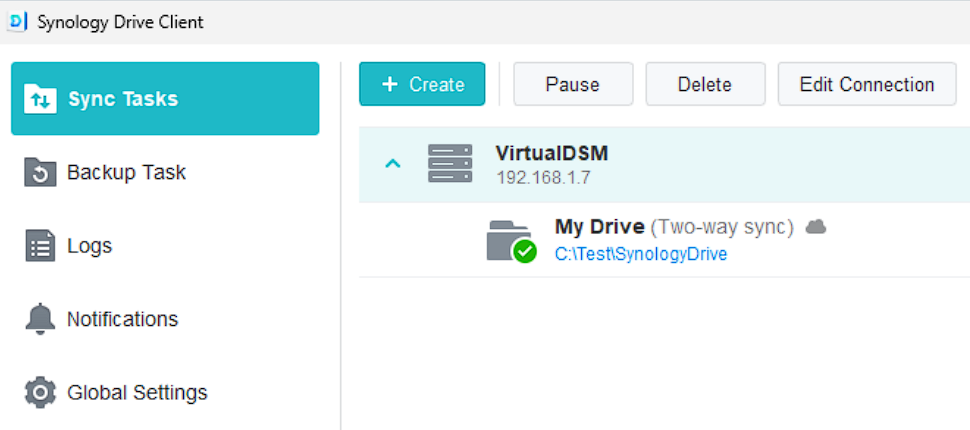Viewport: 970px width, 430px height.
Task: Delete the selected sync task
Action: click(705, 84)
